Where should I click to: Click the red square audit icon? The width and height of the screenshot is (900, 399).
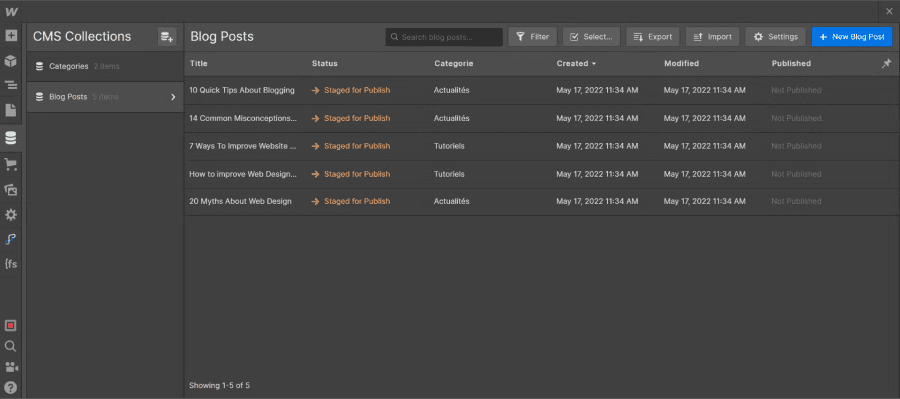[x=11, y=326]
